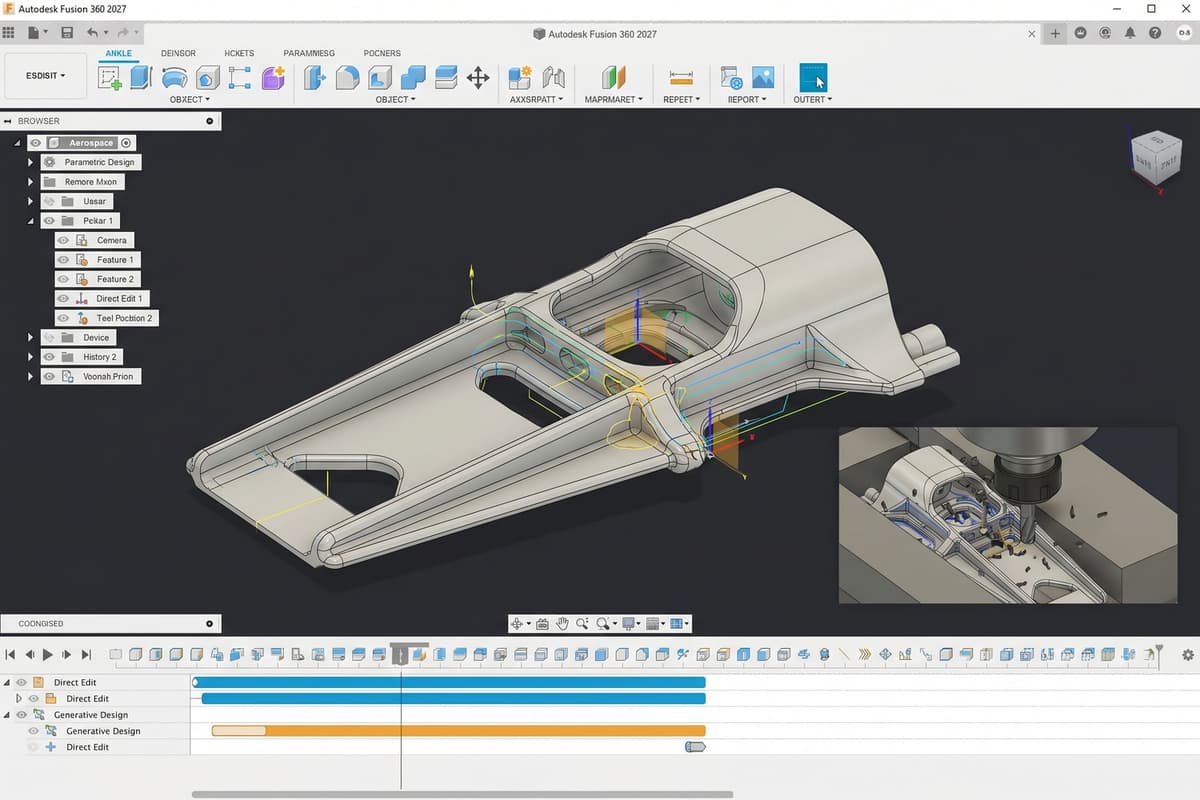Click the orange Generative Design timeline bar
1200x800 pixels.
(x=459, y=731)
